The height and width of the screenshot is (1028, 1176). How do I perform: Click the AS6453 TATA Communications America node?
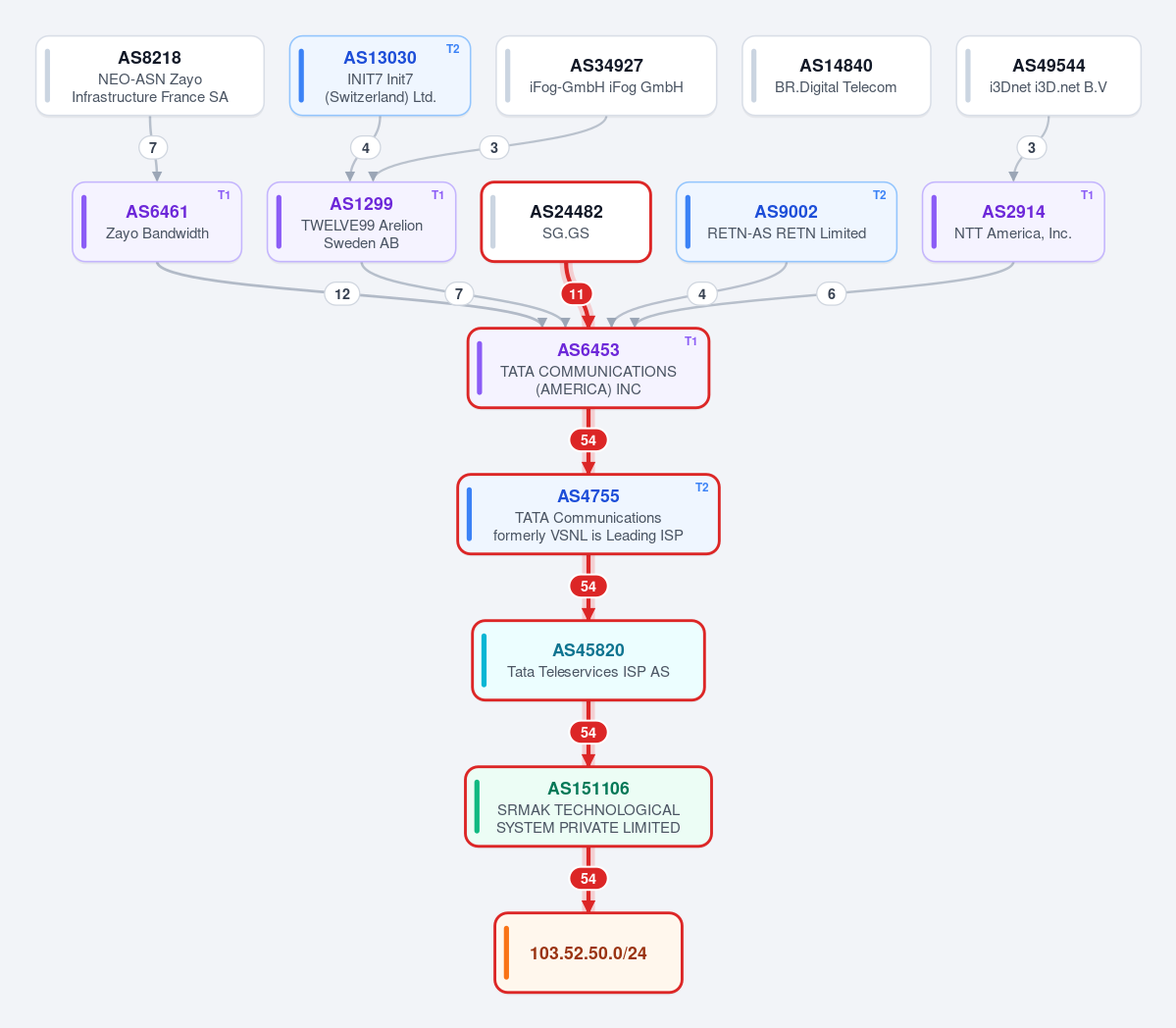pos(588,368)
